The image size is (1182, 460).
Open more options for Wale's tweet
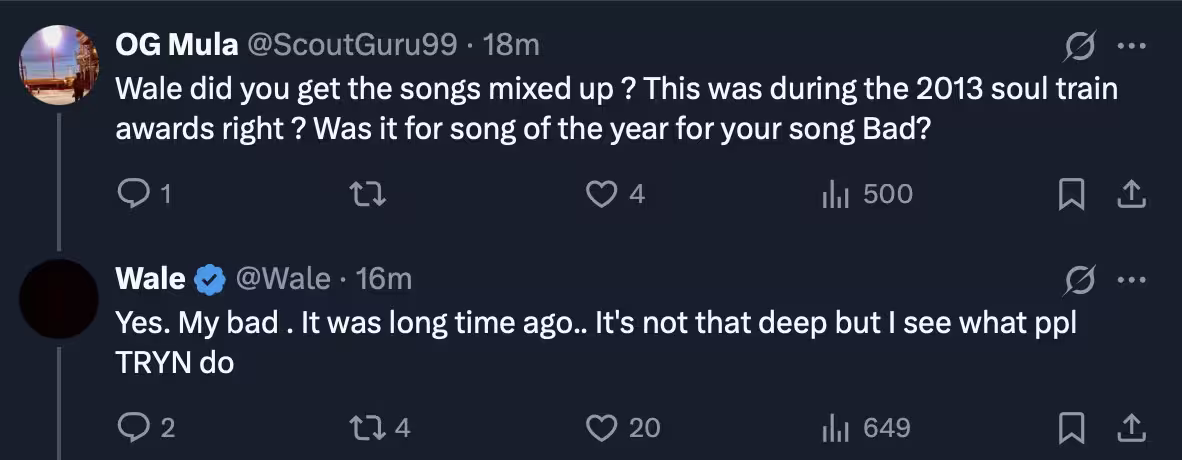coord(1130,279)
